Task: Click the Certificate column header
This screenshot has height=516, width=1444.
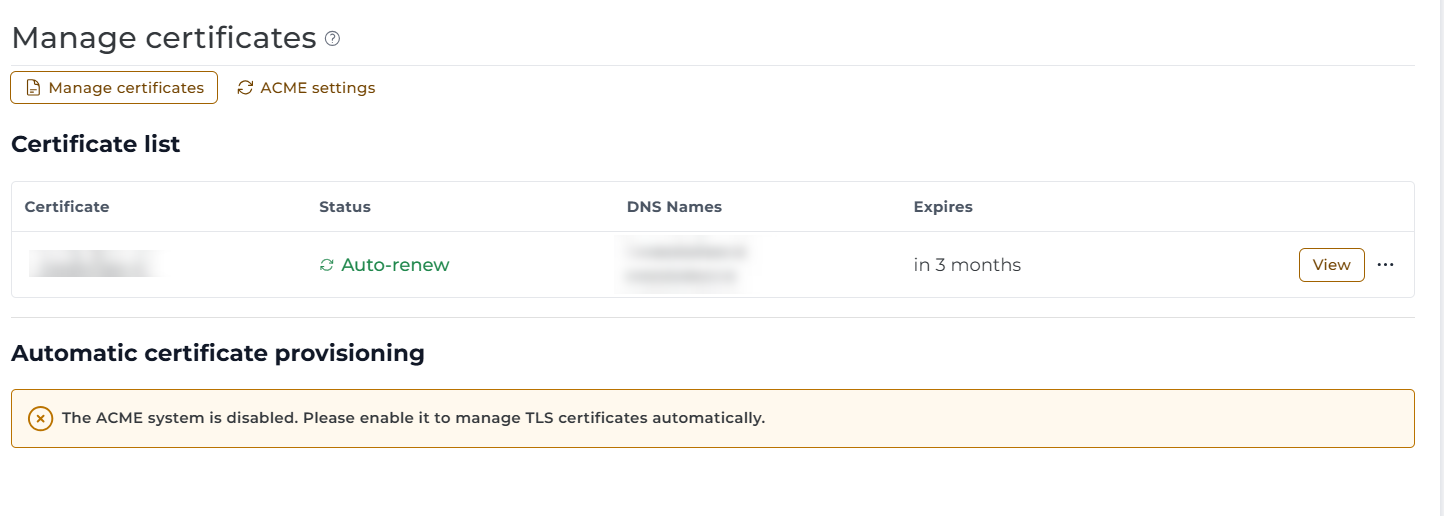Action: [67, 207]
